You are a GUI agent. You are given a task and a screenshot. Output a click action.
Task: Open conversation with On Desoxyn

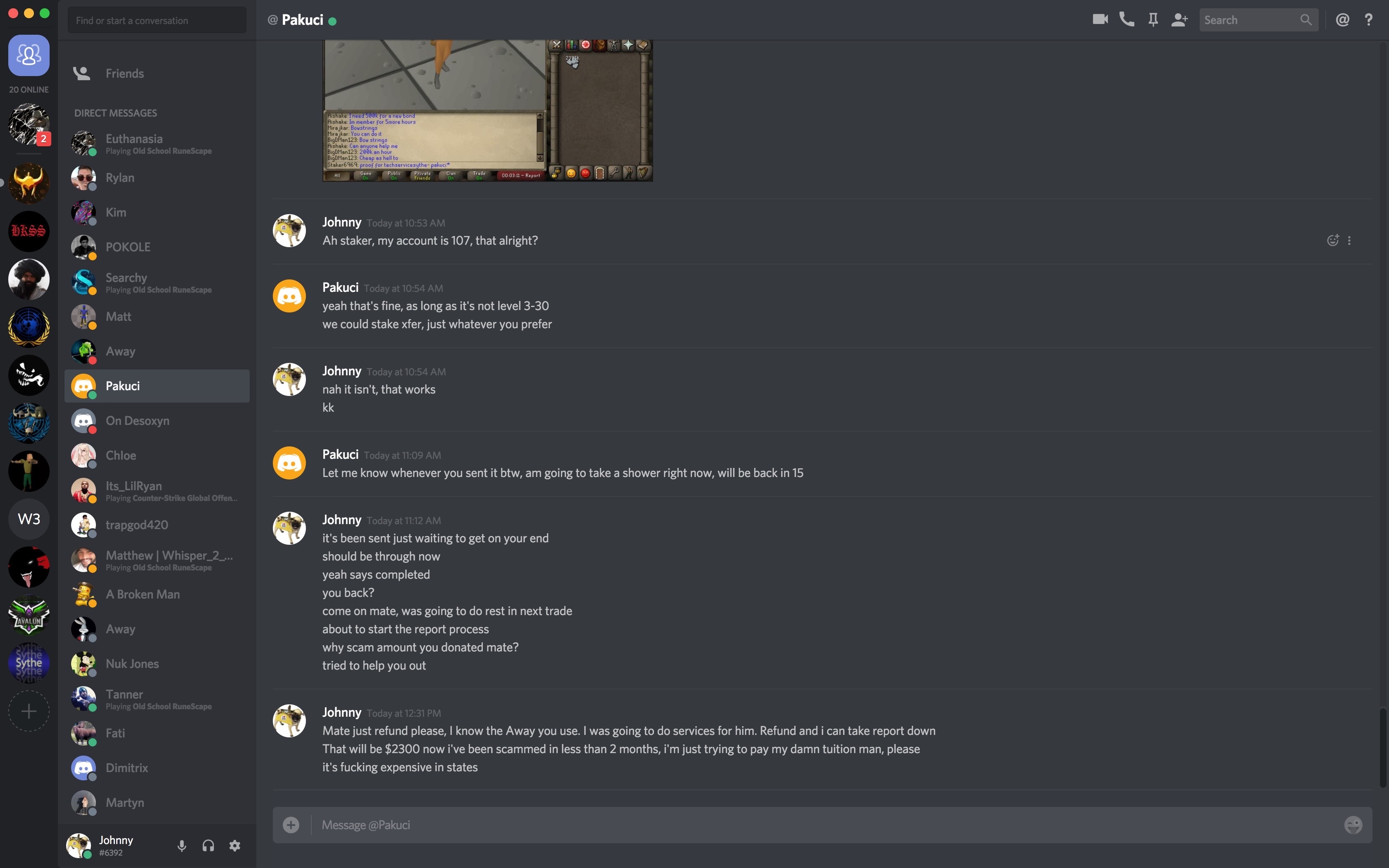(x=157, y=421)
